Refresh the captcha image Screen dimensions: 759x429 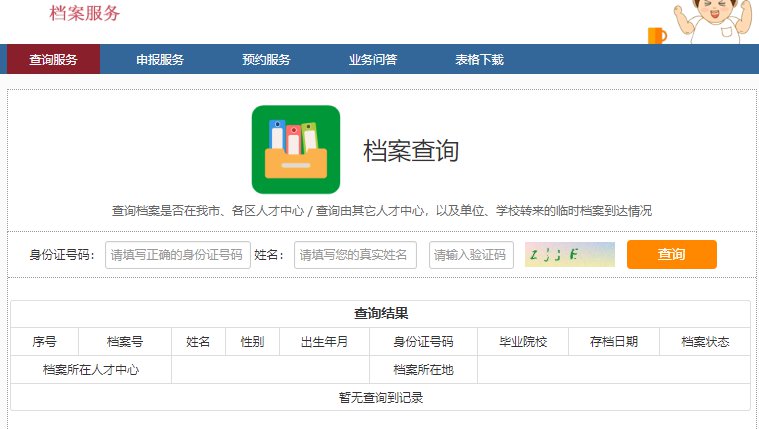pos(569,254)
